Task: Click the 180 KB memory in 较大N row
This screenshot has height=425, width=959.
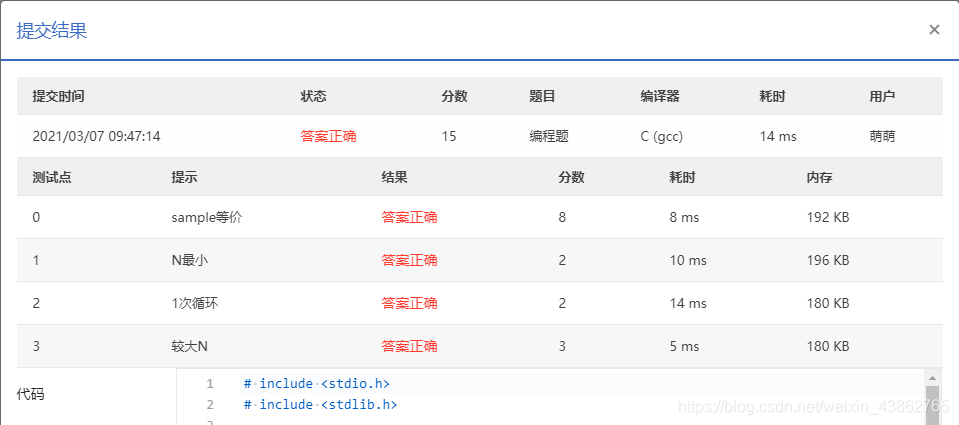Action: pyautogui.click(x=828, y=346)
